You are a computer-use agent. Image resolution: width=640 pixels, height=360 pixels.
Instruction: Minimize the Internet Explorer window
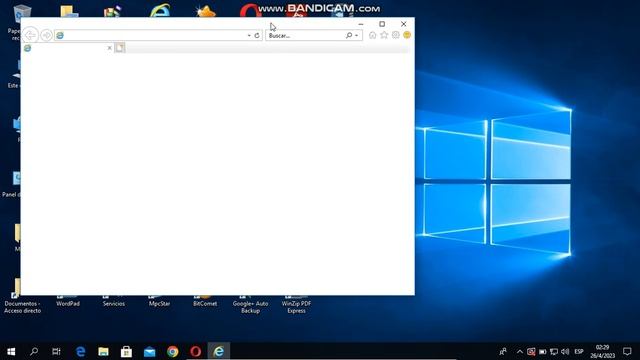pyautogui.click(x=360, y=24)
